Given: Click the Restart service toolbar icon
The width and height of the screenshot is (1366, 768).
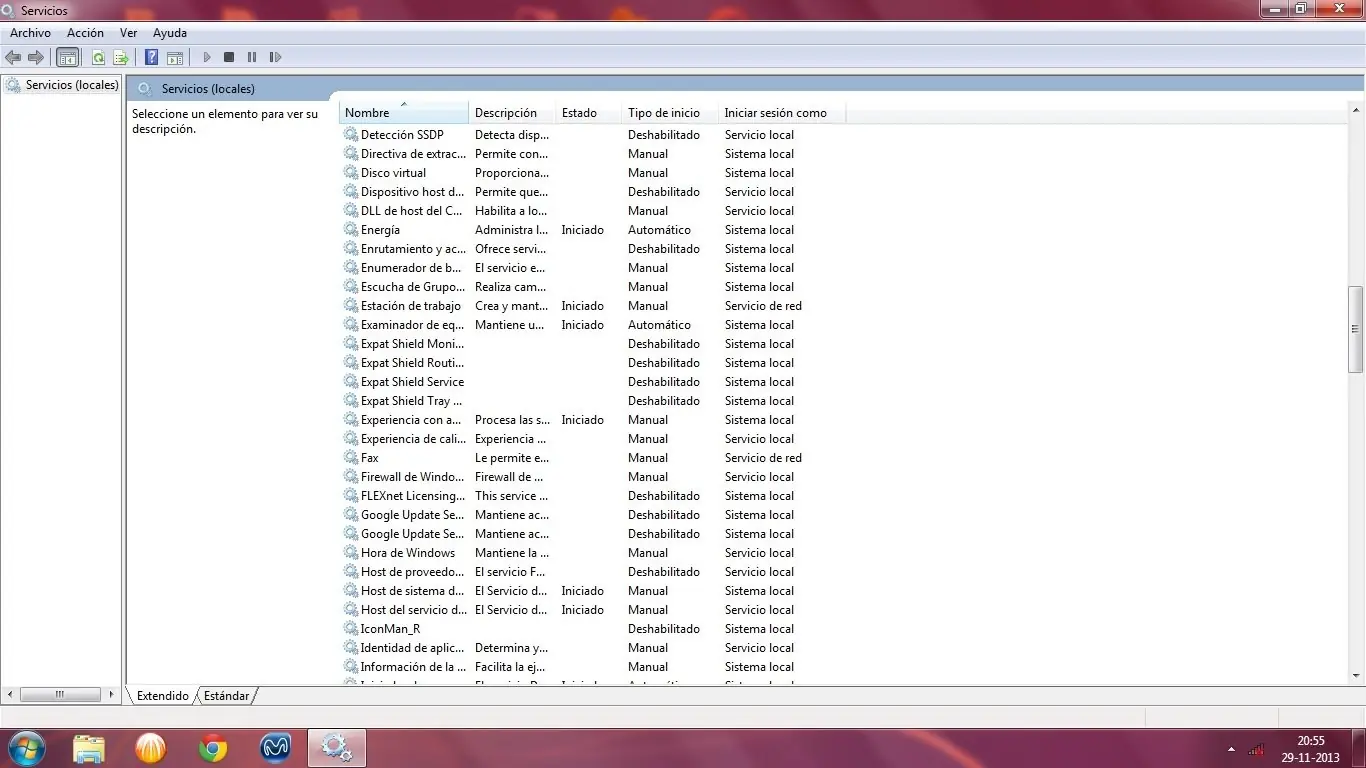Looking at the screenshot, I should pyautogui.click(x=276, y=57).
